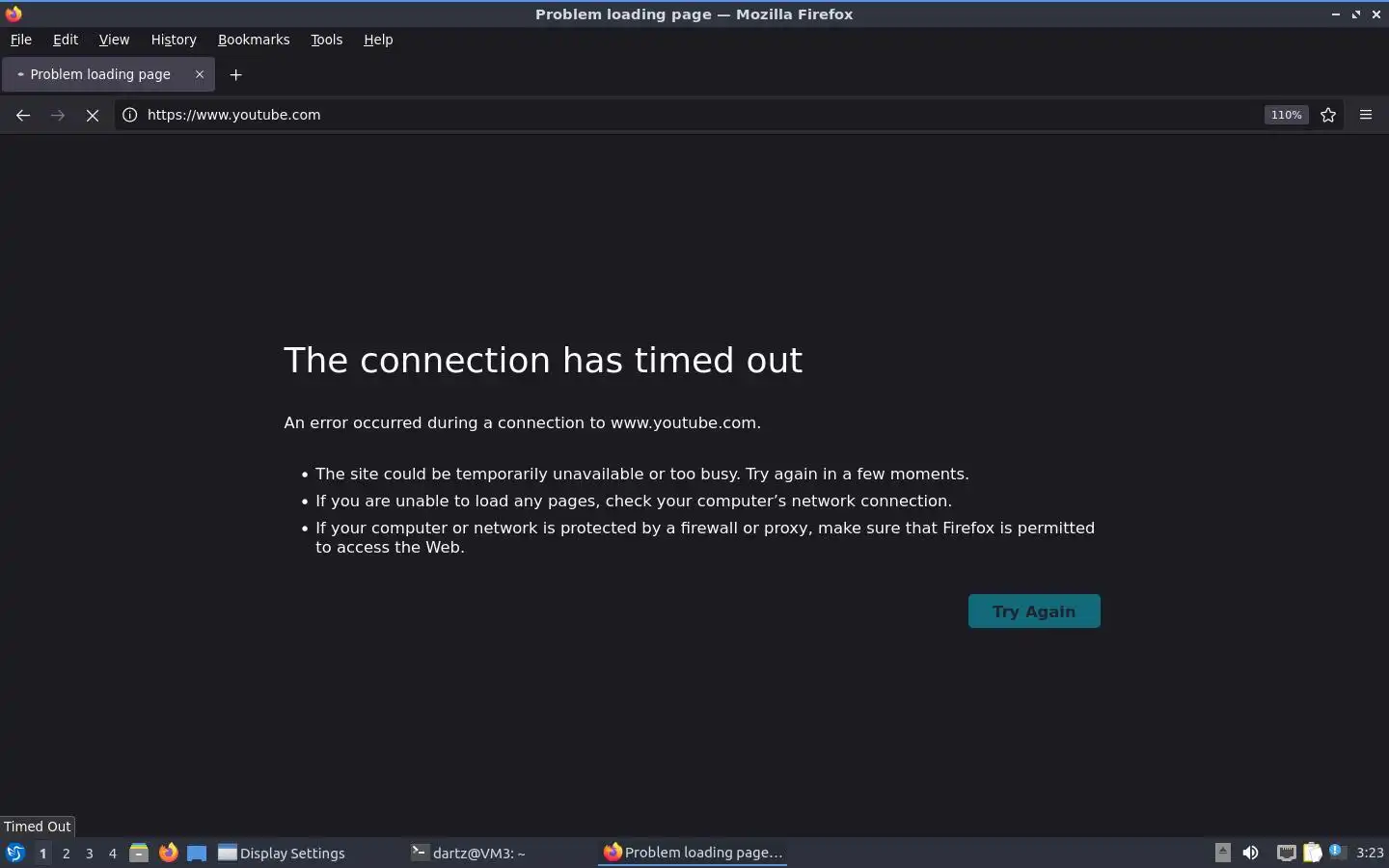The width and height of the screenshot is (1389, 868).
Task: Click the 'temporarily unavailable or too busy' bullet
Action: click(x=642, y=474)
